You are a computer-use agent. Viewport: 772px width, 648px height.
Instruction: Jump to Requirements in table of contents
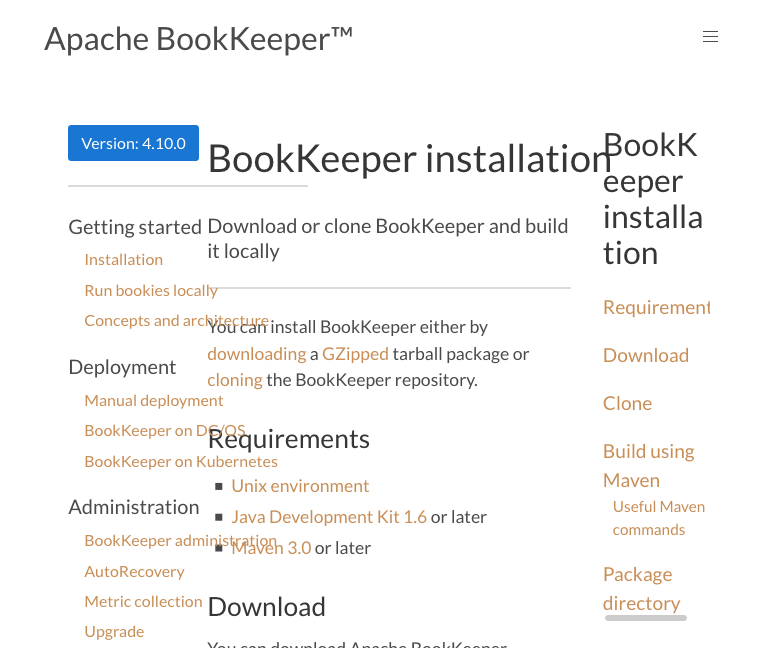click(656, 307)
